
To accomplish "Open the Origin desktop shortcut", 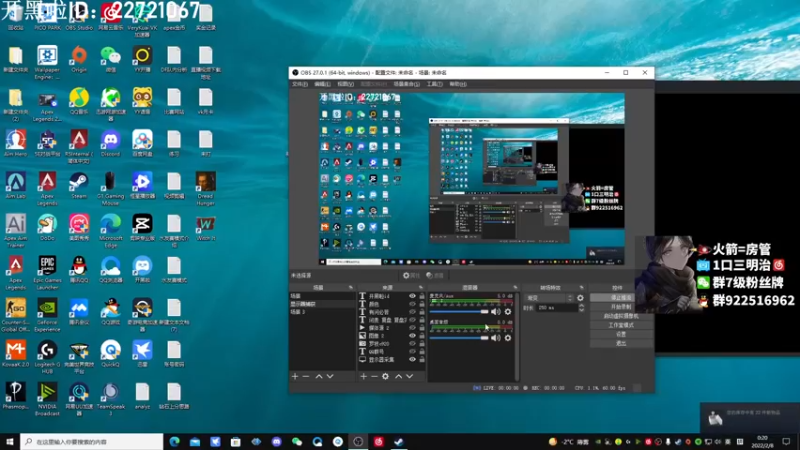I will (x=79, y=59).
